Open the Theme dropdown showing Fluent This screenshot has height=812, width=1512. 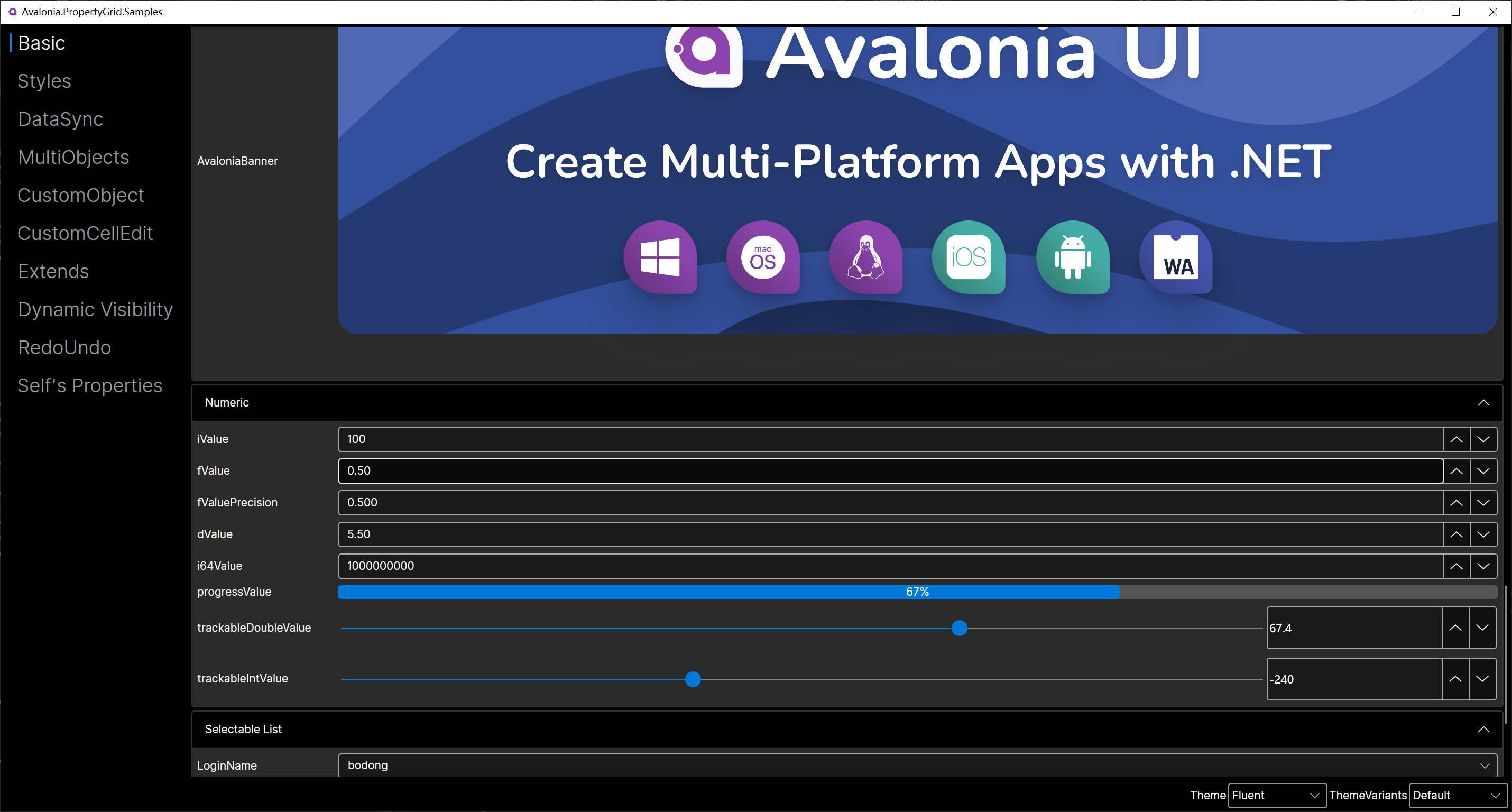point(1277,796)
